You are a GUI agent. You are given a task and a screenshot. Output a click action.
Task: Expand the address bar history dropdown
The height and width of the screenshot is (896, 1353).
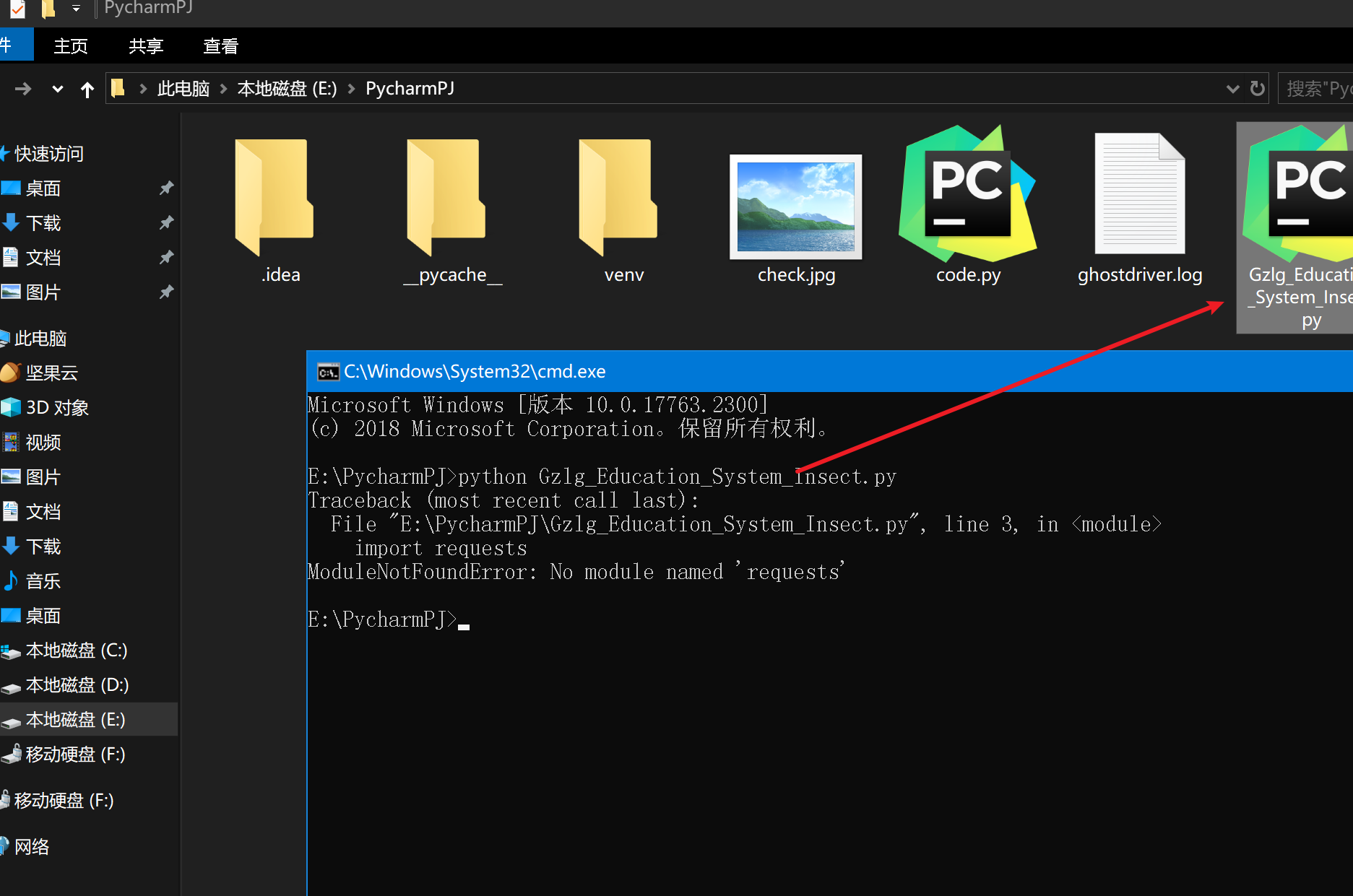pos(1233,89)
